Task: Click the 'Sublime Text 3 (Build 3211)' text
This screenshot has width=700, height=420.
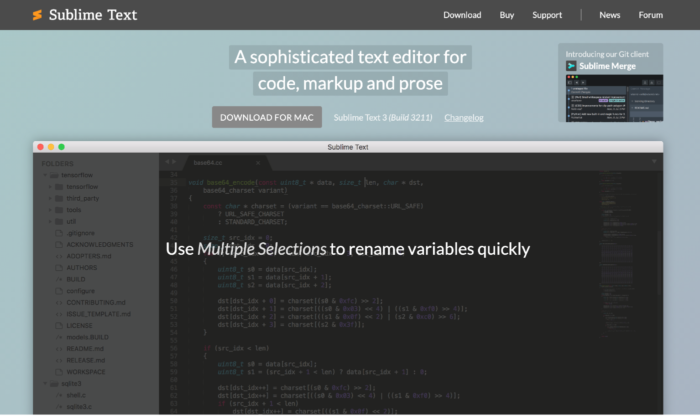Action: coord(383,118)
